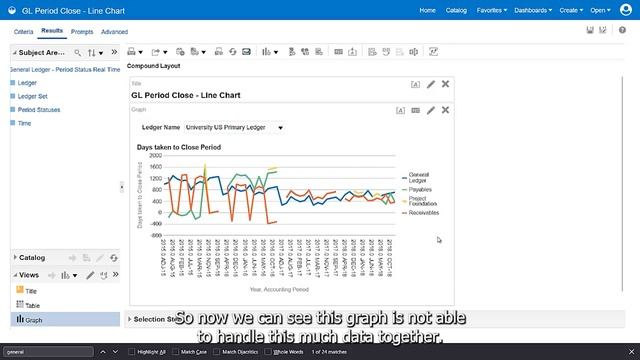
Task: Collapse the Views pane
Action: (15, 275)
